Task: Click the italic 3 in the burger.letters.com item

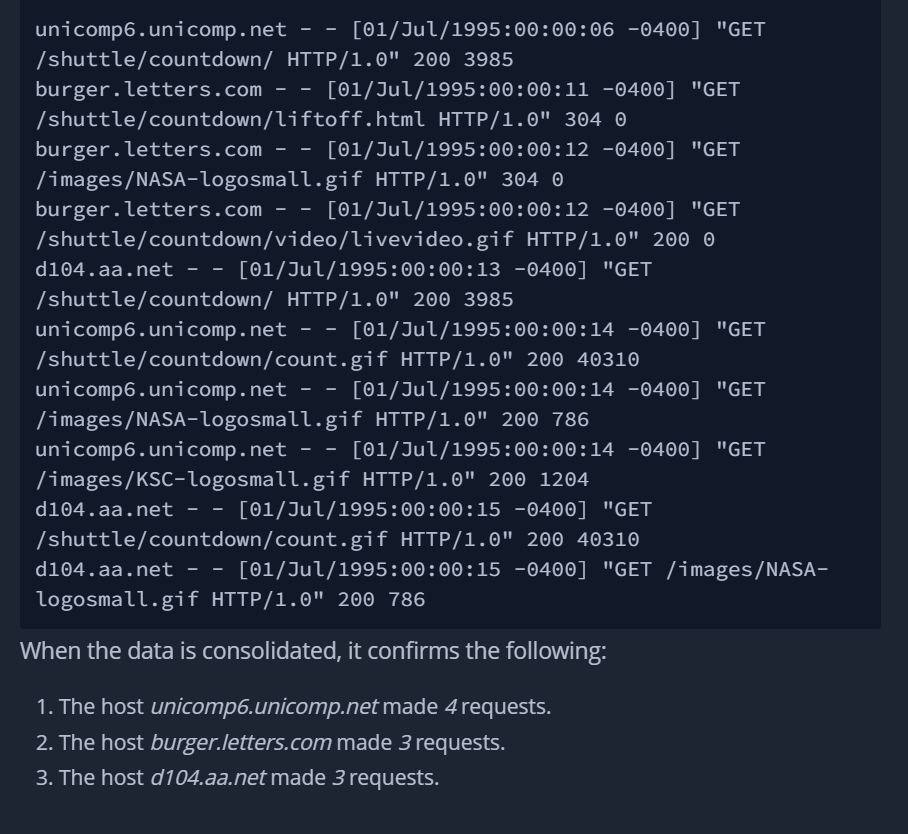Action: tap(405, 742)
